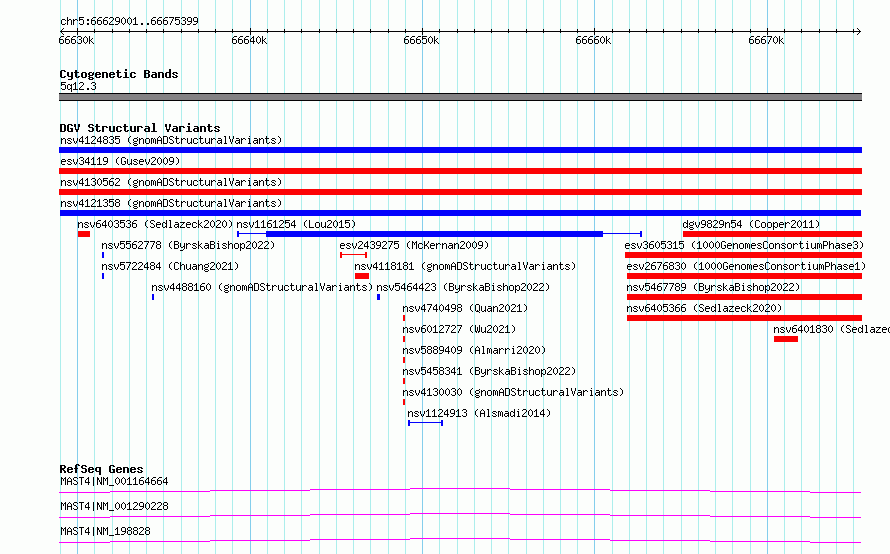Select nsv1124913 (Alsmadi2014) label
890x554 pixels.
click(x=479, y=413)
